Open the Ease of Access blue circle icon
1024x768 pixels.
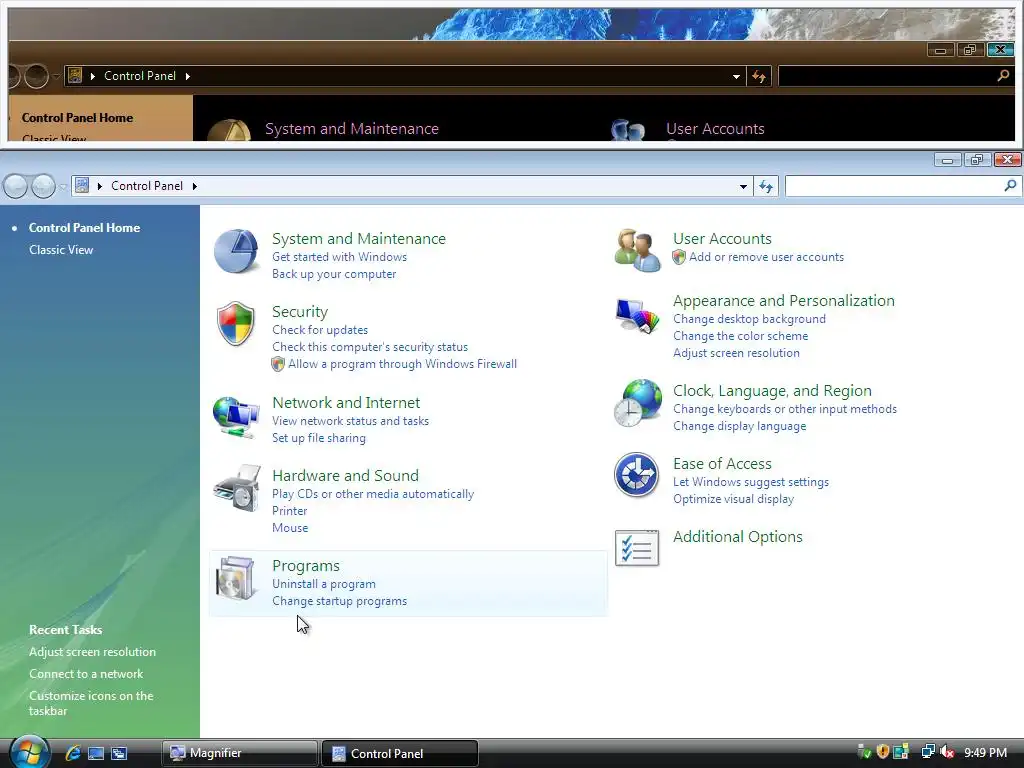pyautogui.click(x=636, y=475)
